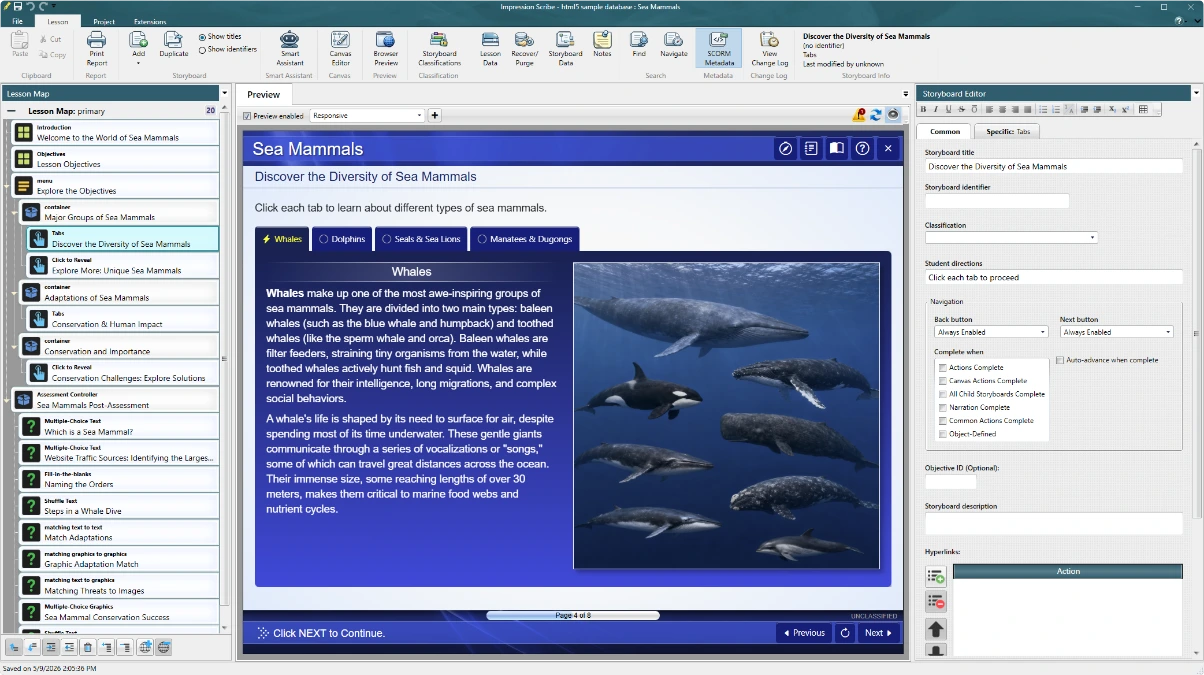Select the Manatees & Dugongs tab
1204x675 pixels.
(x=524, y=239)
